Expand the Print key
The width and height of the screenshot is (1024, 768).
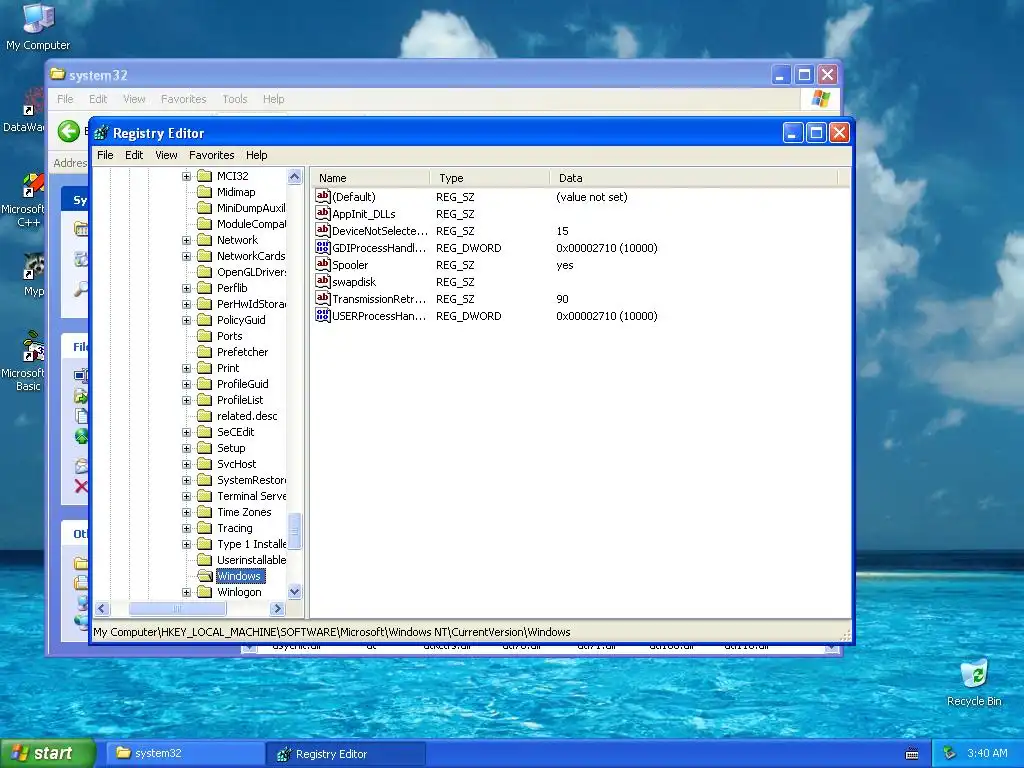click(187, 368)
